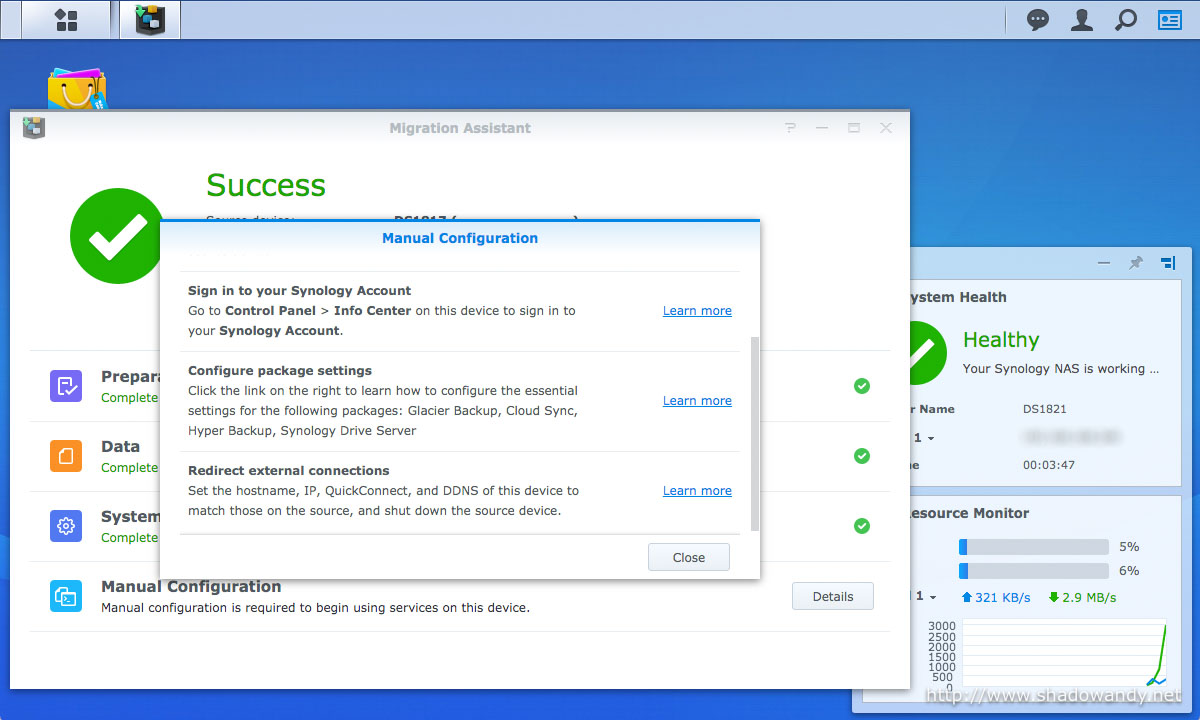Open the search magnifier icon
The height and width of the screenshot is (720, 1200).
tap(1126, 19)
